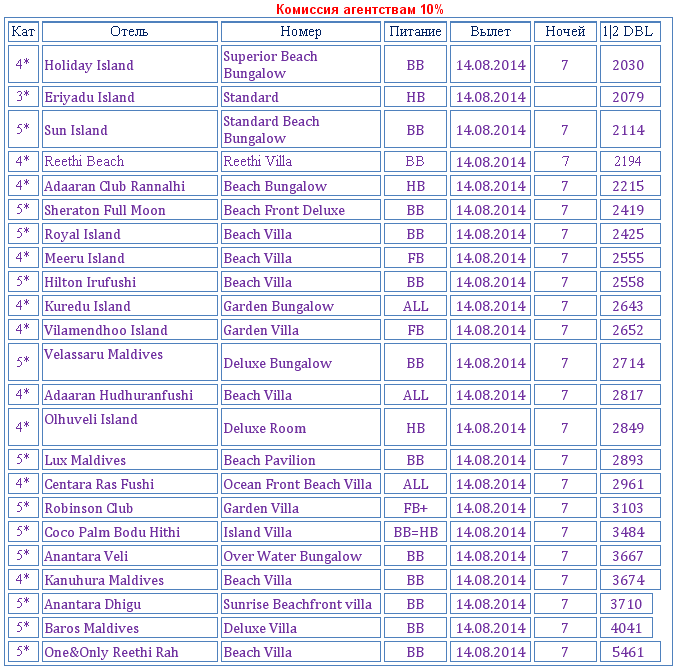The height and width of the screenshot is (670, 677).
Task: Select Ocean Front Beach Villa room
Action: click(297, 484)
